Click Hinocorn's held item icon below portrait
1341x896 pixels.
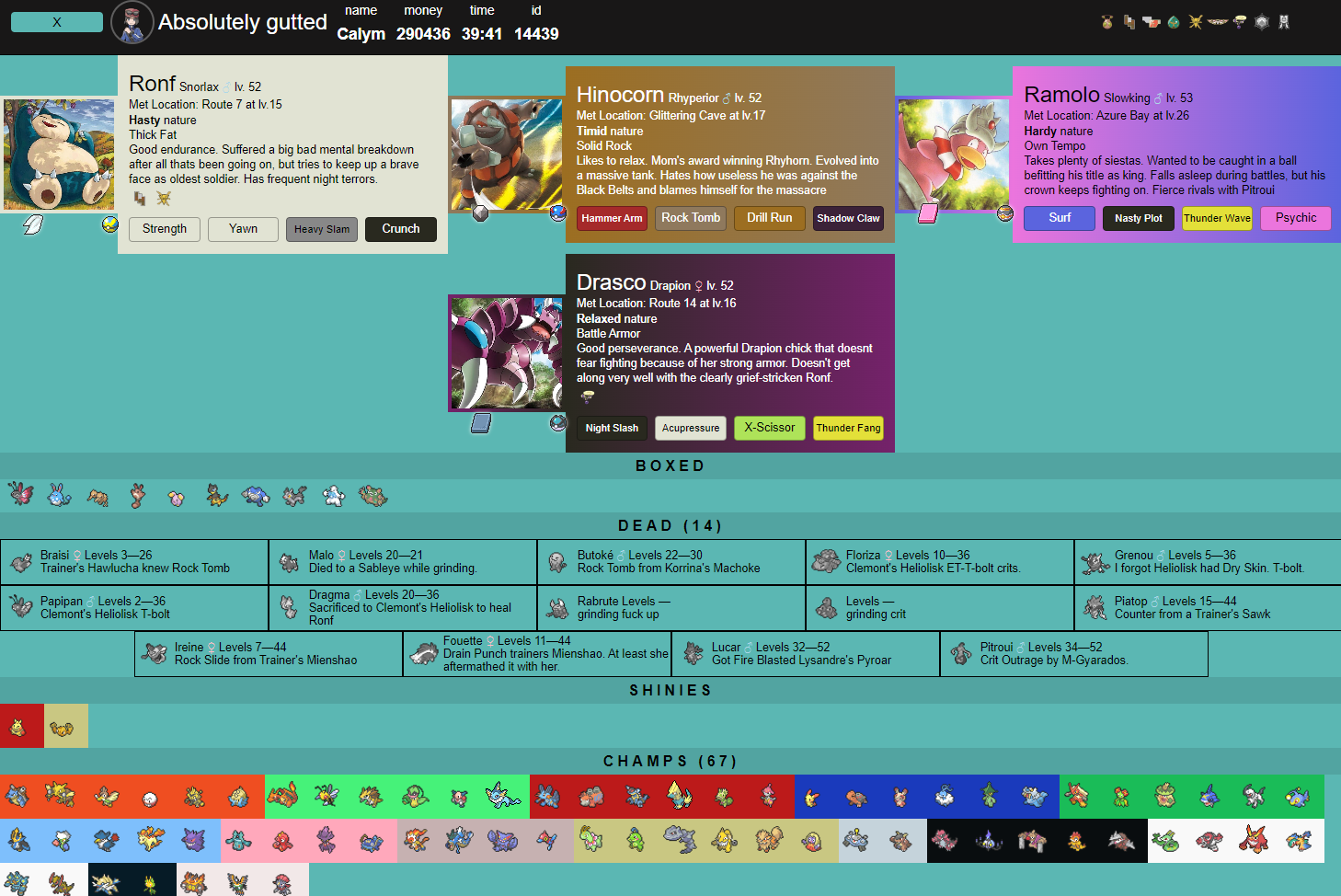pyautogui.click(x=480, y=213)
